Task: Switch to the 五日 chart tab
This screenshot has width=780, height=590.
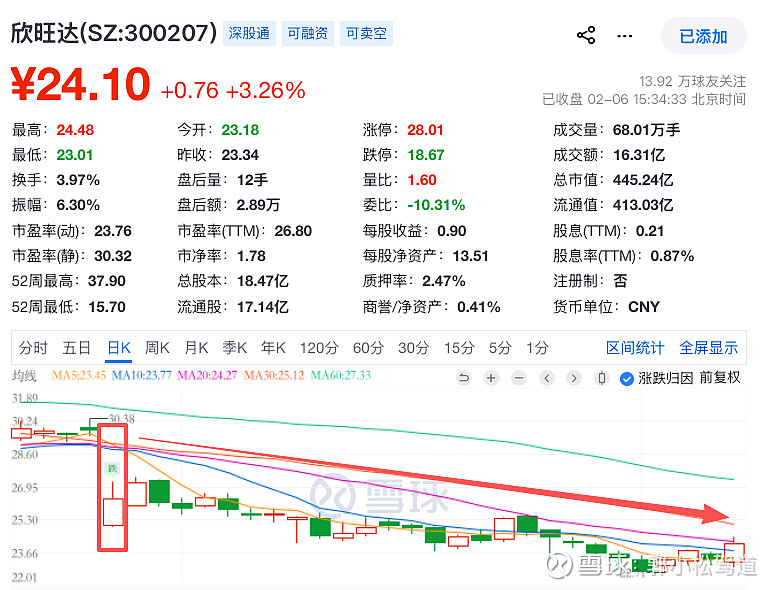Action: (x=77, y=348)
